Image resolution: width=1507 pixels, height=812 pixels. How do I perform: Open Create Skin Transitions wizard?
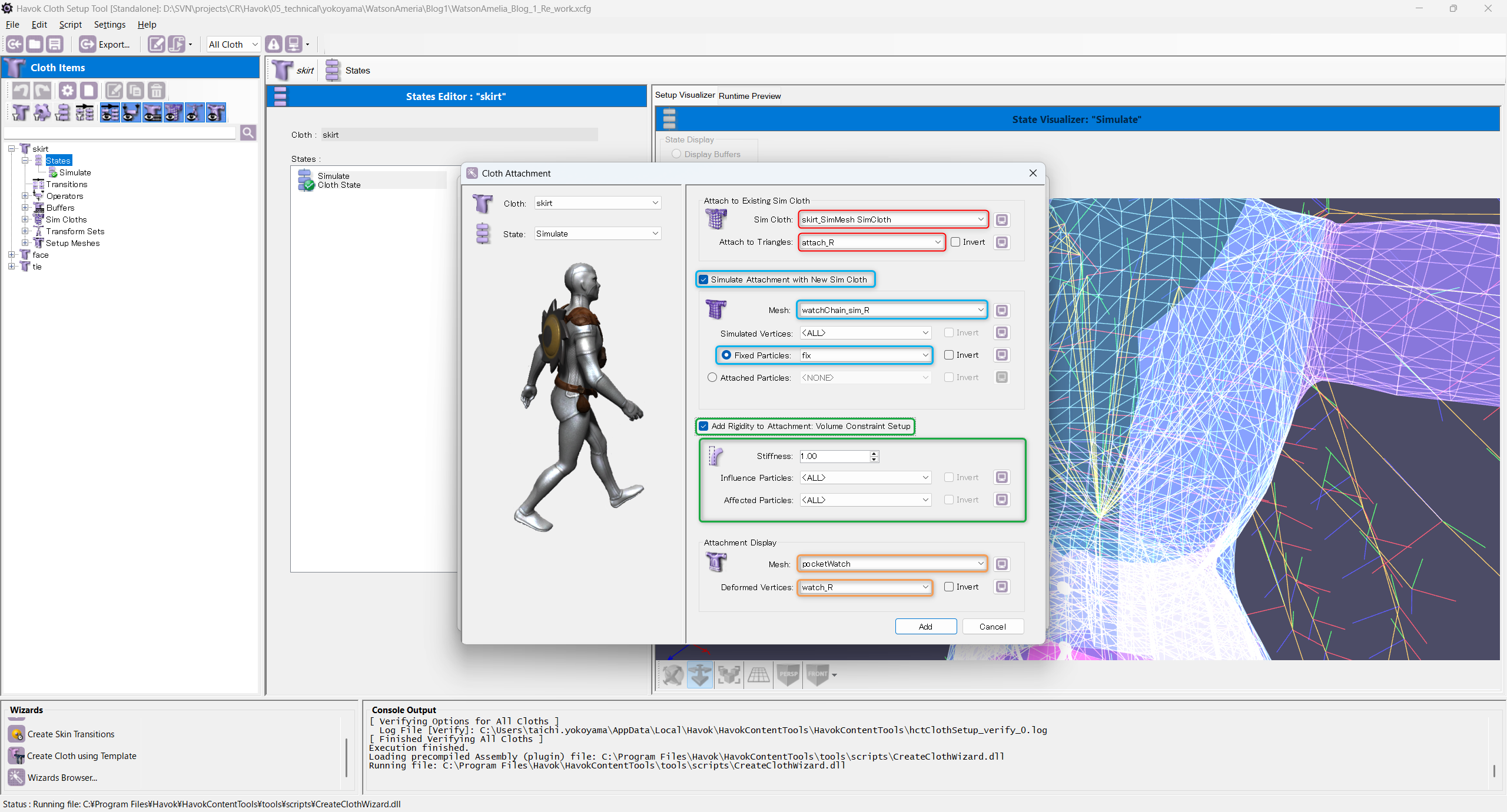tap(62, 734)
